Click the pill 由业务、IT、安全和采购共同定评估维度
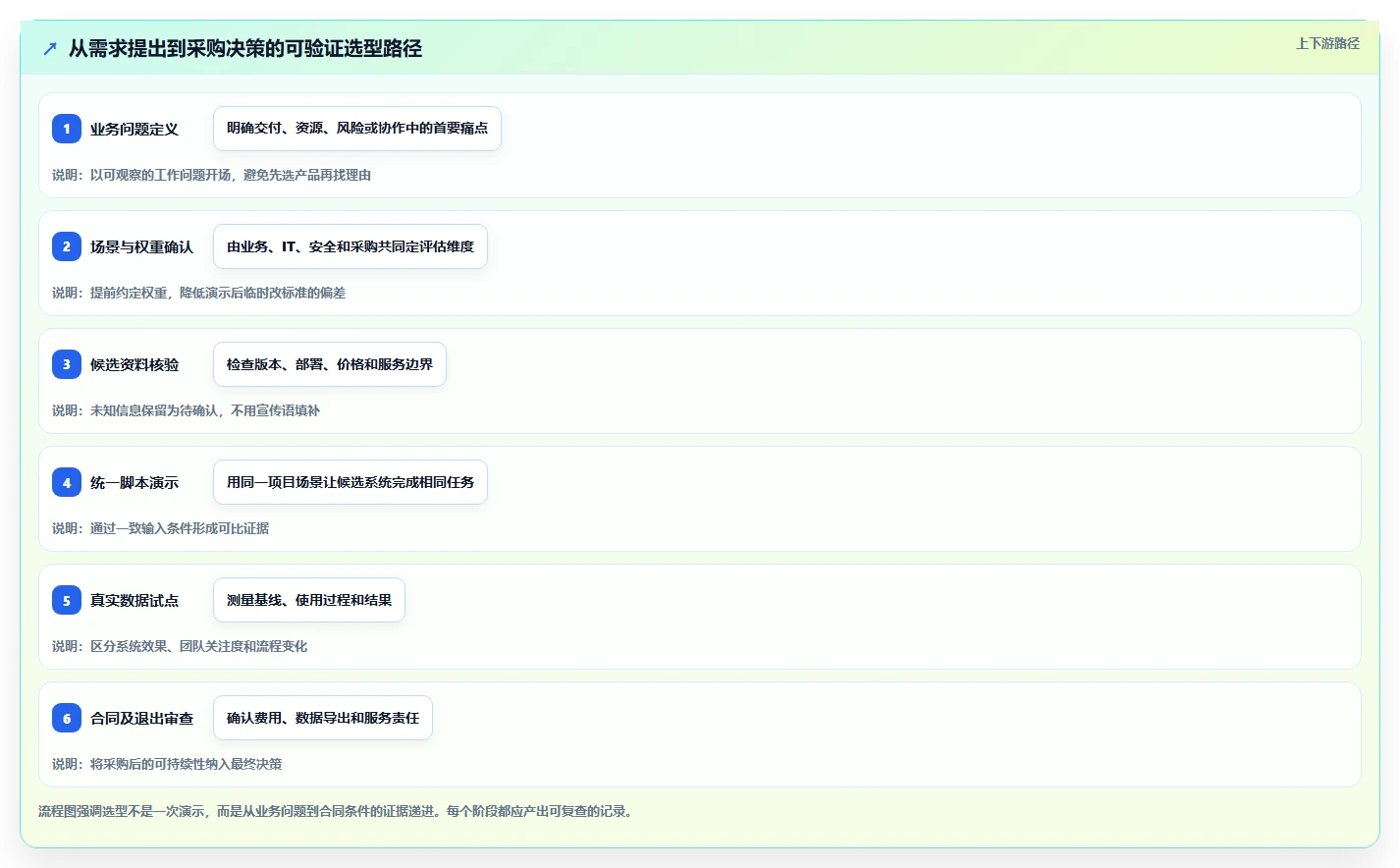This screenshot has height=868, width=1400. [350, 246]
